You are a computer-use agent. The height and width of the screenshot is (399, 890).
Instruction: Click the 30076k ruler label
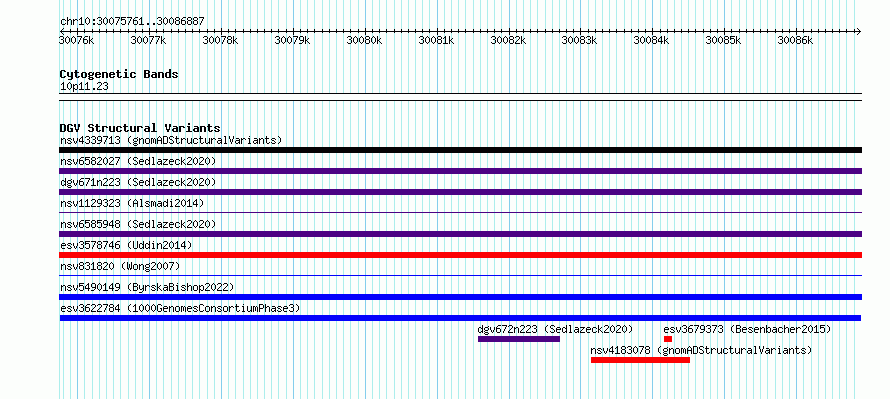pos(77,40)
